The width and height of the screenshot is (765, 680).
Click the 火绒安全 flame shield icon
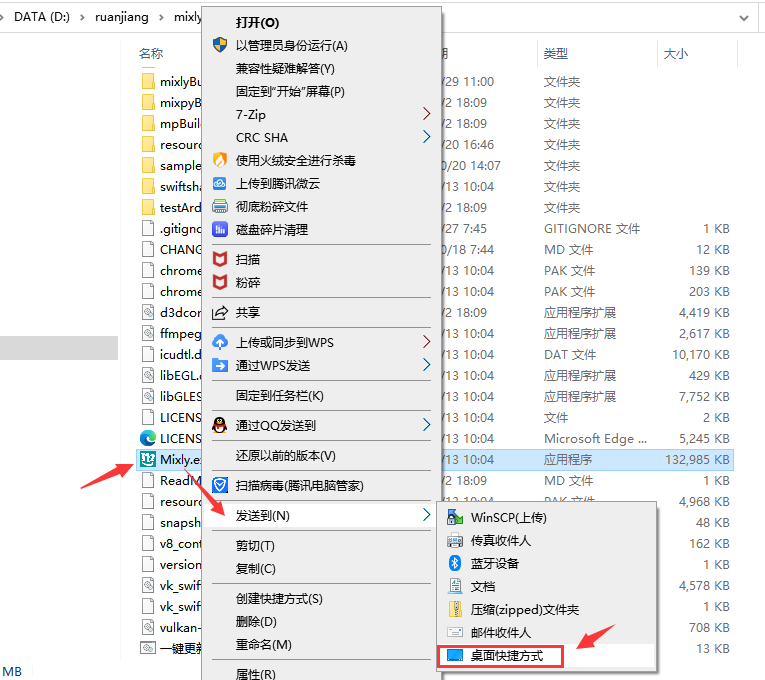(220, 160)
